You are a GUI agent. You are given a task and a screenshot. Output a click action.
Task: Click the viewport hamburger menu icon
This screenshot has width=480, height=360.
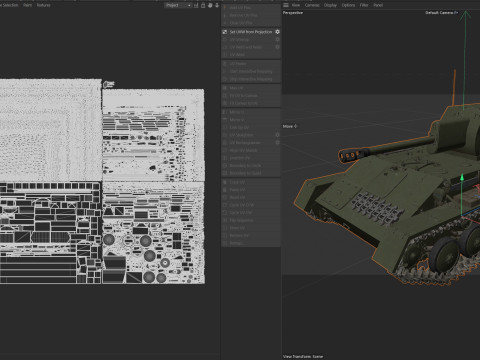(x=286, y=5)
